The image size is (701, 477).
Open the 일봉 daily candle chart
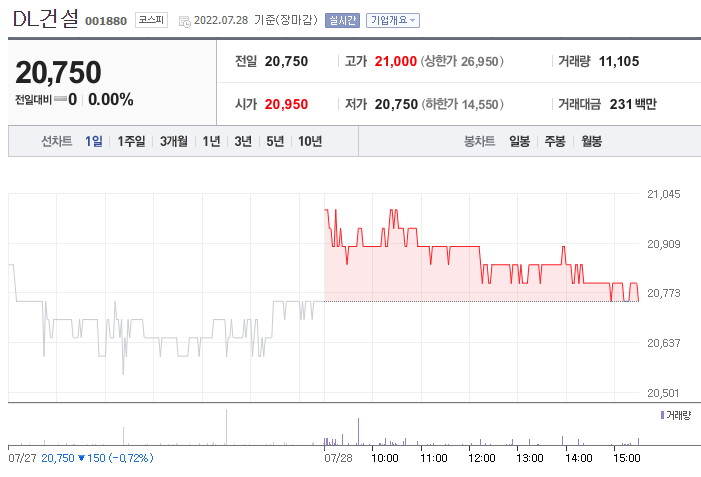(519, 141)
